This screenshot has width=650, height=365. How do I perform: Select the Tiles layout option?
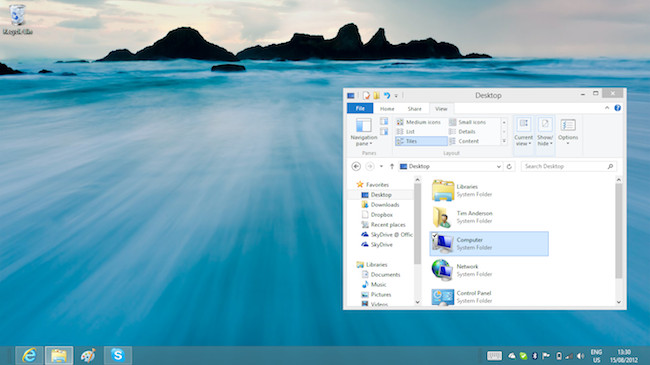pos(421,141)
